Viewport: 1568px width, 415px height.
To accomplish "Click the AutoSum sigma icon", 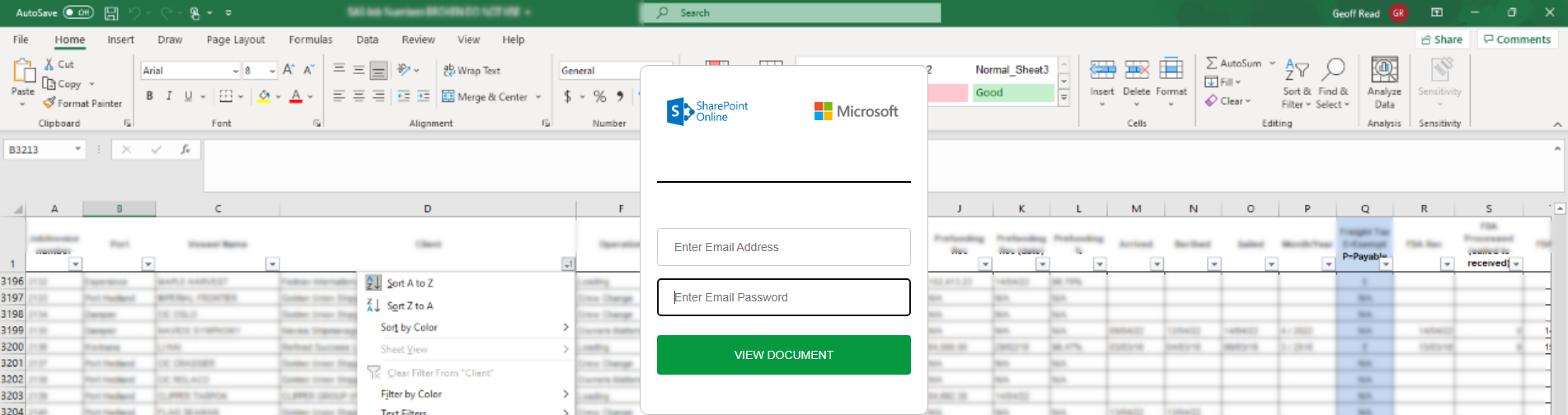I will (1211, 63).
